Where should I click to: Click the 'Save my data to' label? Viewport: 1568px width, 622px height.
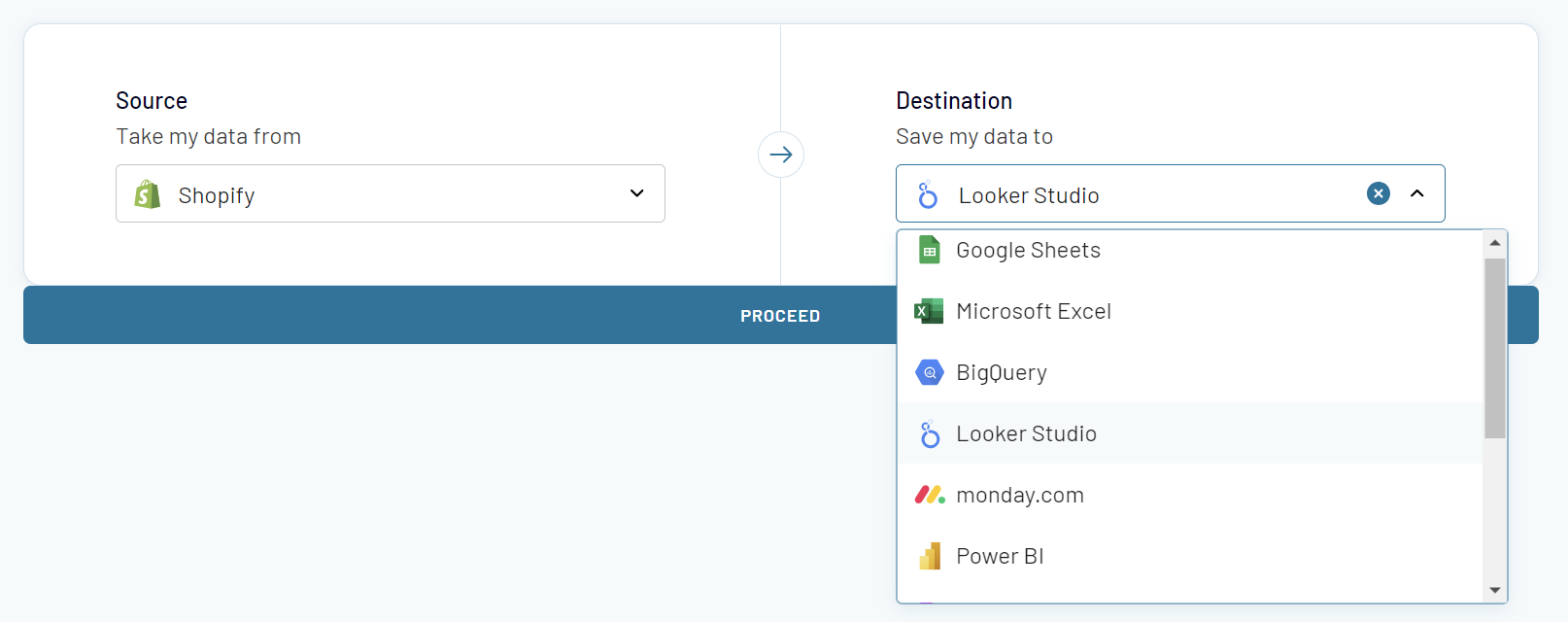coord(974,137)
